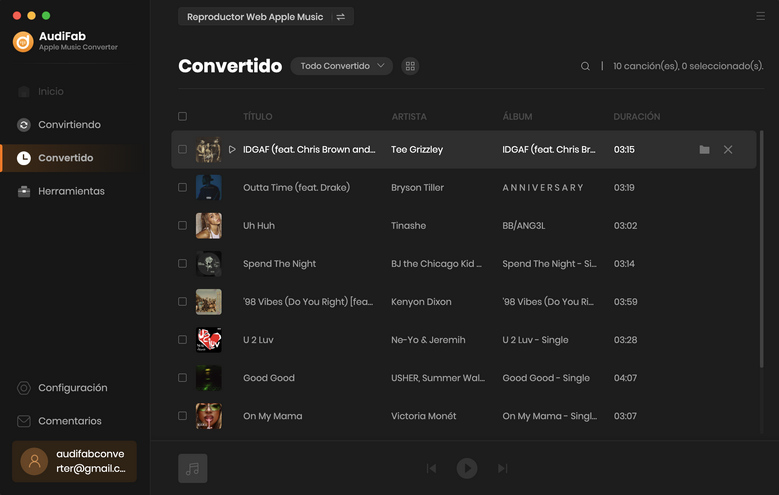Click the switch source arrows icon
Viewport: 779px width, 495px height.
coord(341,17)
